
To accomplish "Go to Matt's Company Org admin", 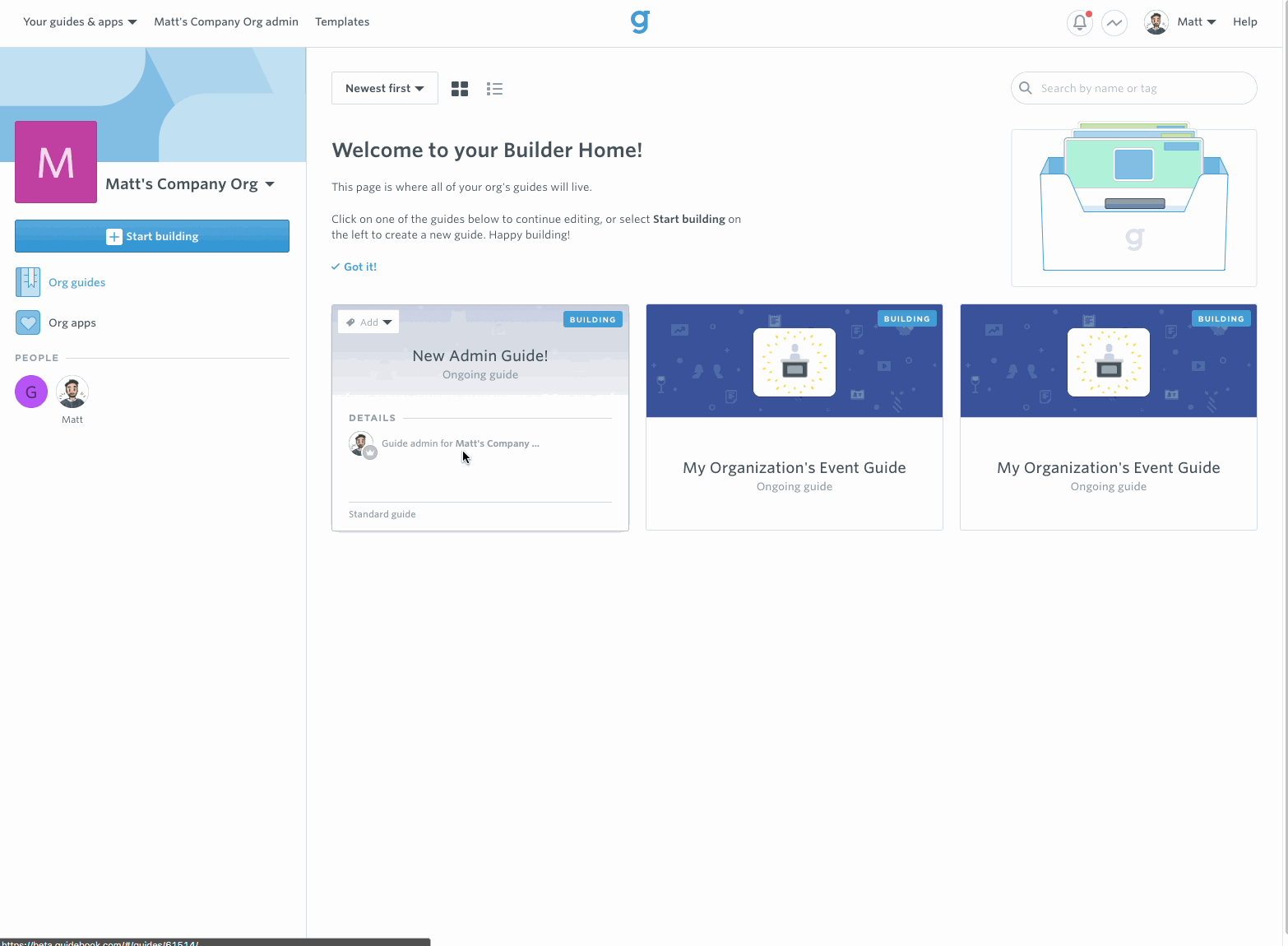I will tap(226, 21).
